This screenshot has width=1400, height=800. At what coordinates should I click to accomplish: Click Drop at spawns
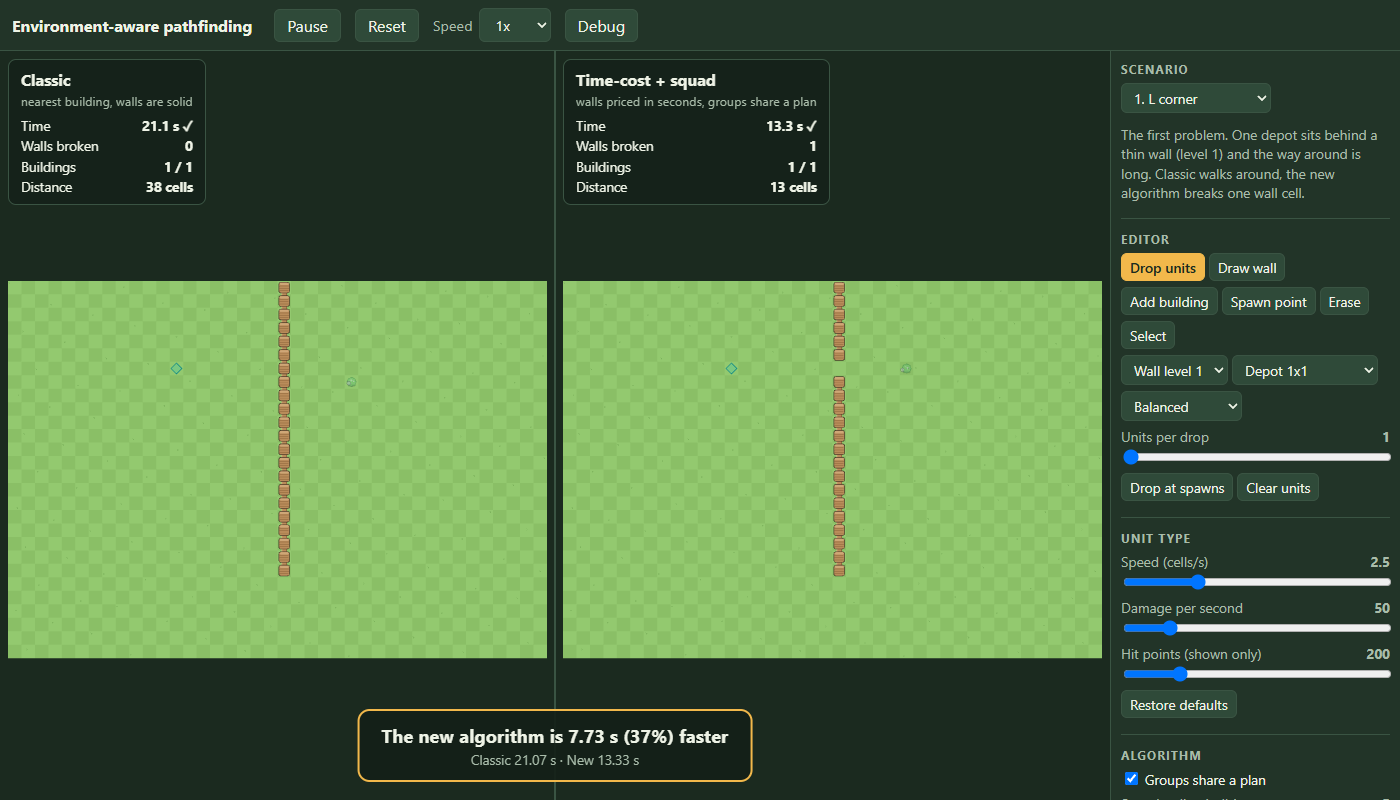1177,488
